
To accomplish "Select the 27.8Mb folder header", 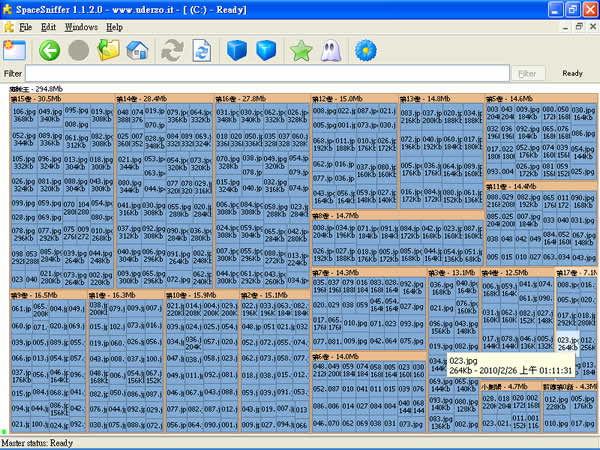I will [x=262, y=99].
